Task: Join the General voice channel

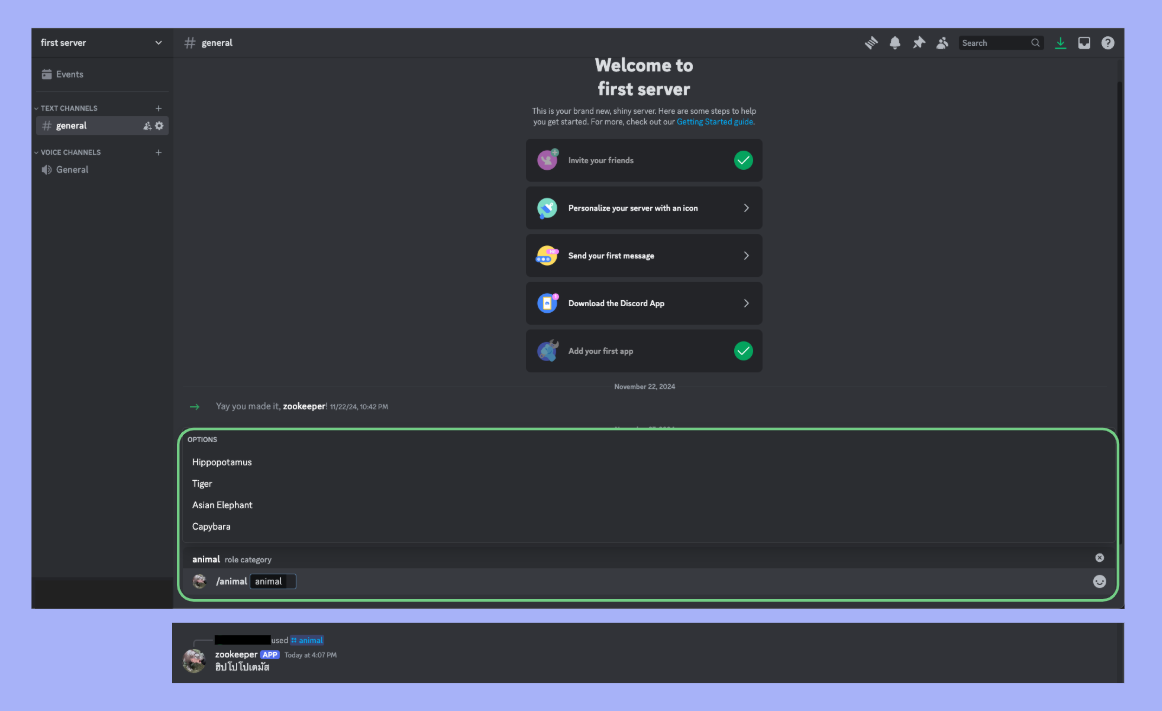Action: 72,170
